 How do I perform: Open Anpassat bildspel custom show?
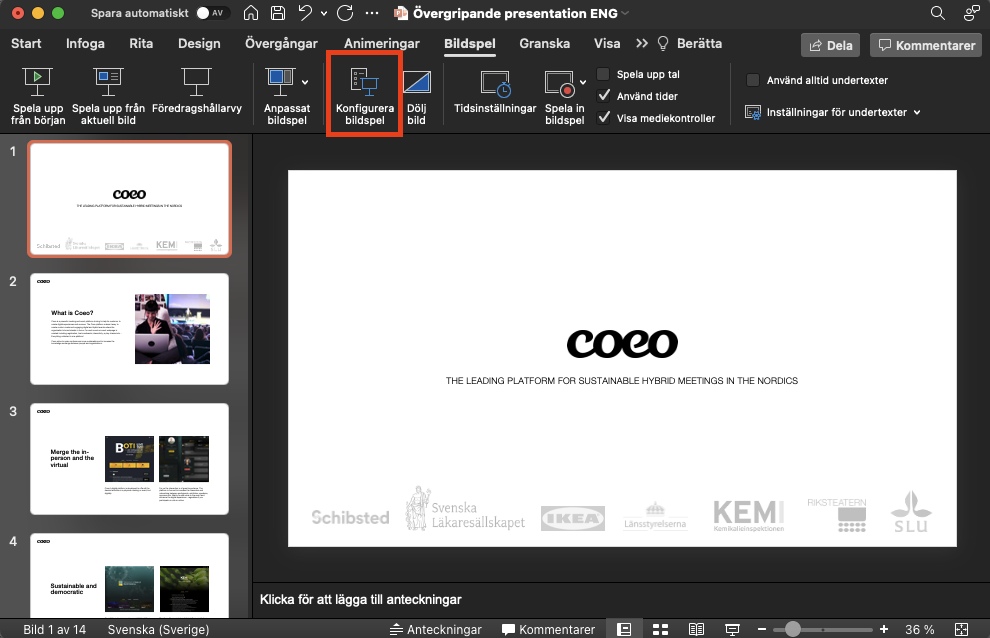[x=287, y=95]
